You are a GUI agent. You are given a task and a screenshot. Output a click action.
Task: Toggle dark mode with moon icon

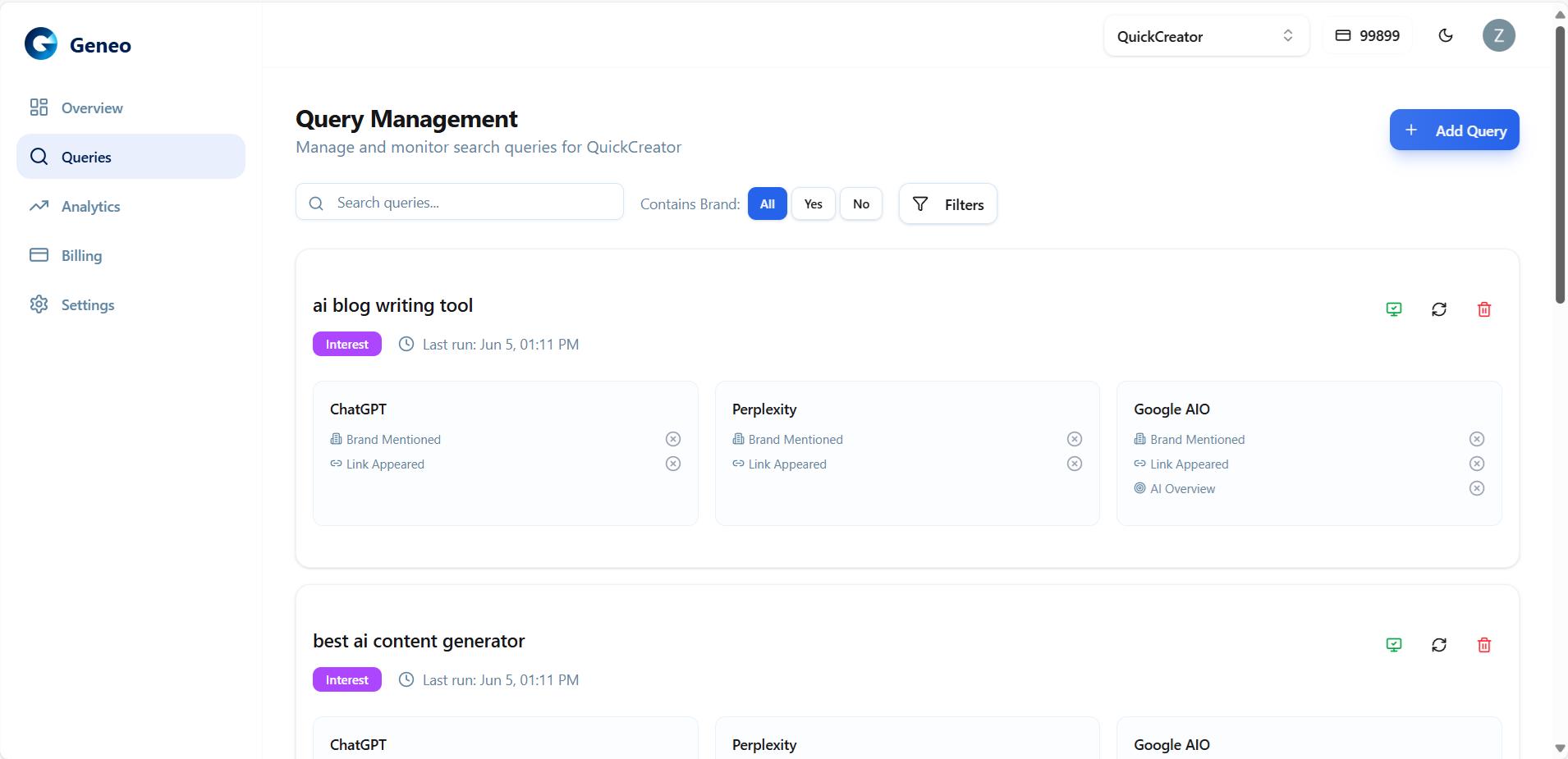[1446, 35]
